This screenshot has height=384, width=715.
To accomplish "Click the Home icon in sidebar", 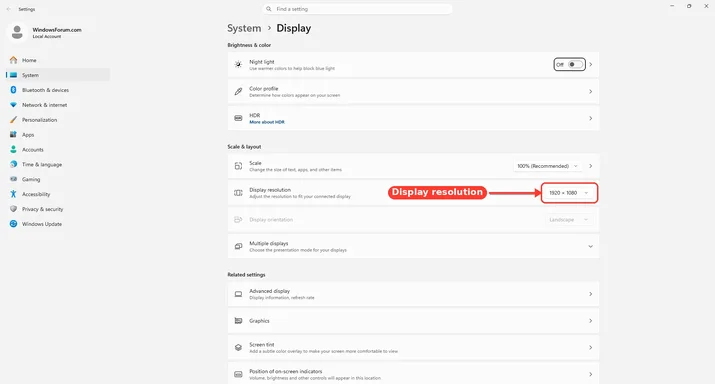I will tap(13, 60).
